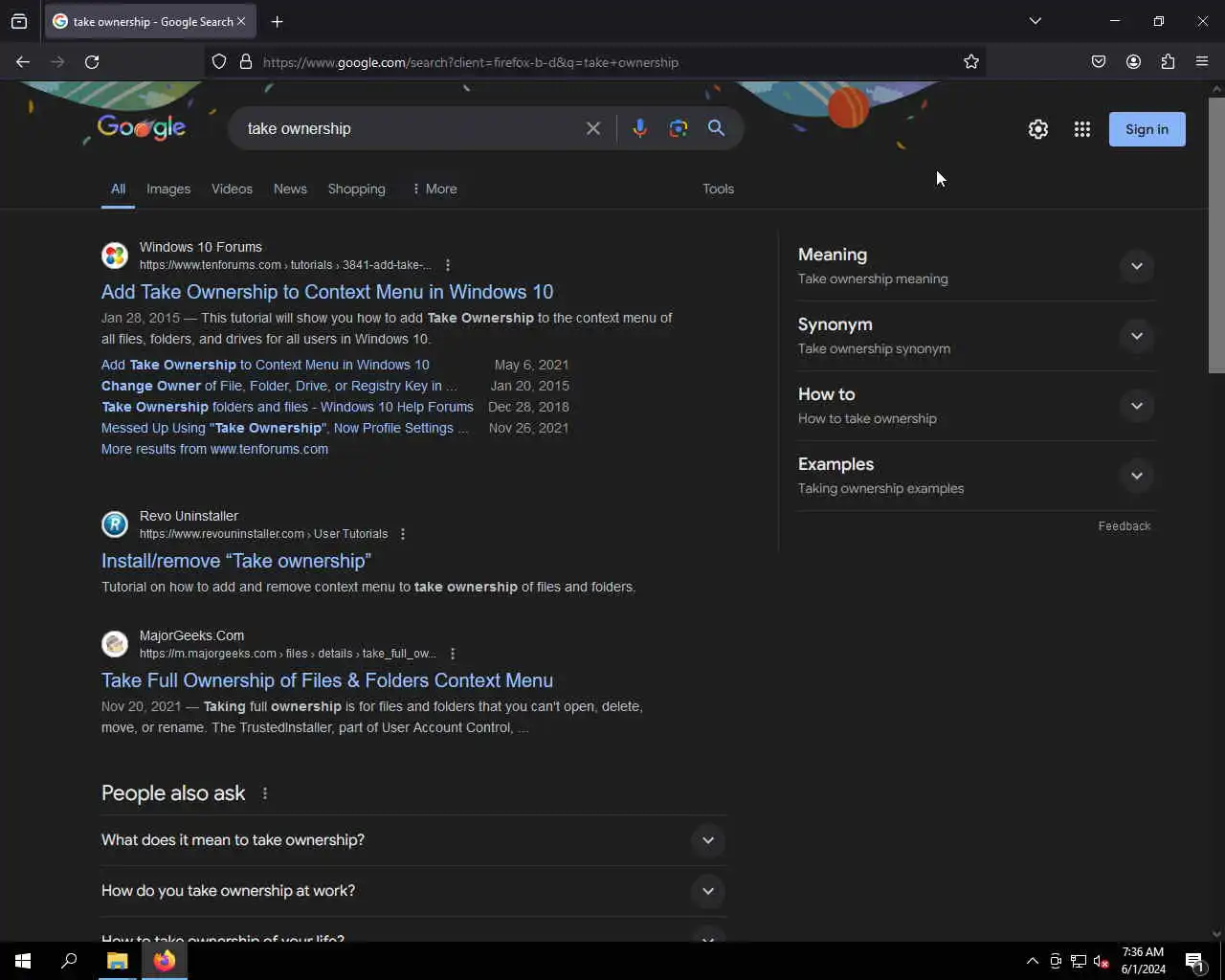Open options menu for Revo Uninstaller result
This screenshot has width=1225, height=980.
pyautogui.click(x=403, y=534)
